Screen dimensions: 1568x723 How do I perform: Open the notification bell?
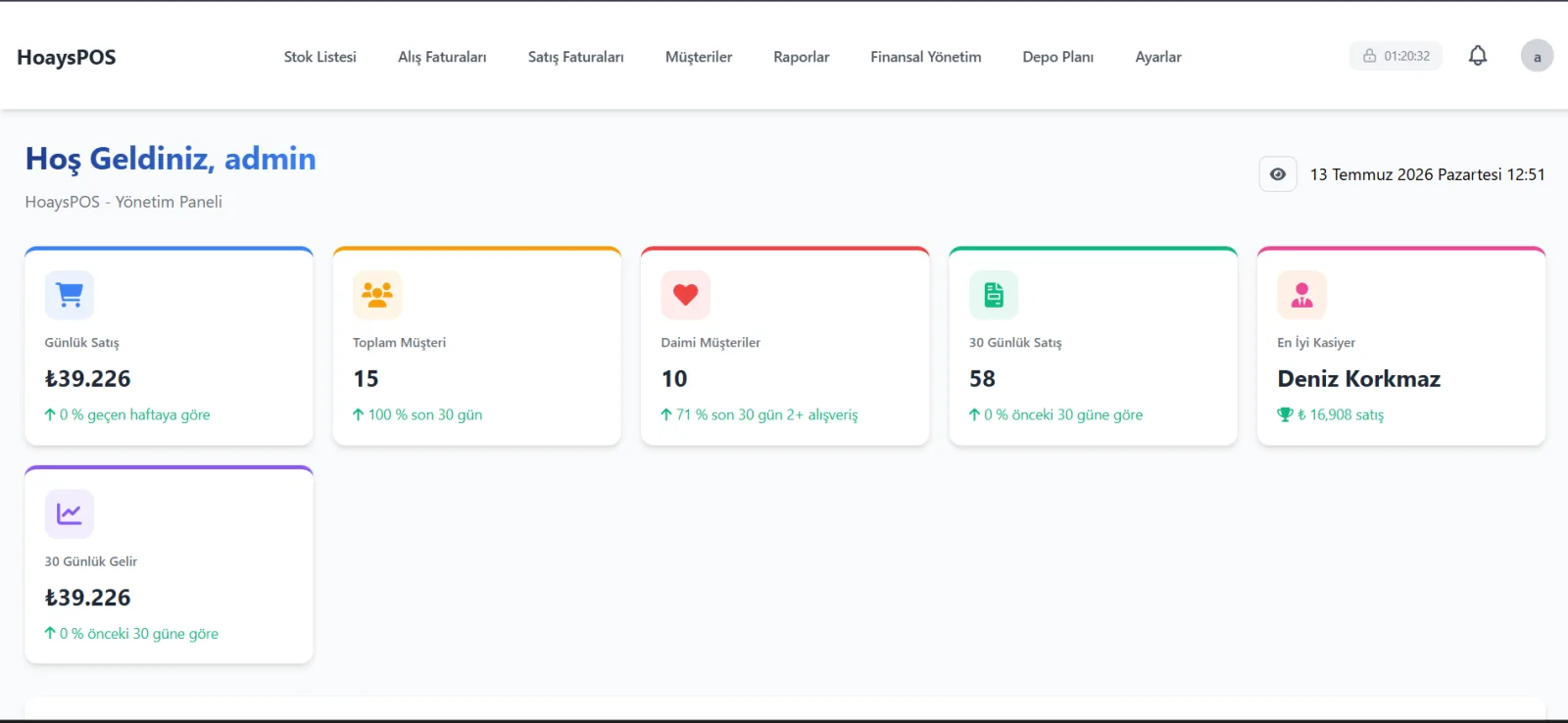1478,56
